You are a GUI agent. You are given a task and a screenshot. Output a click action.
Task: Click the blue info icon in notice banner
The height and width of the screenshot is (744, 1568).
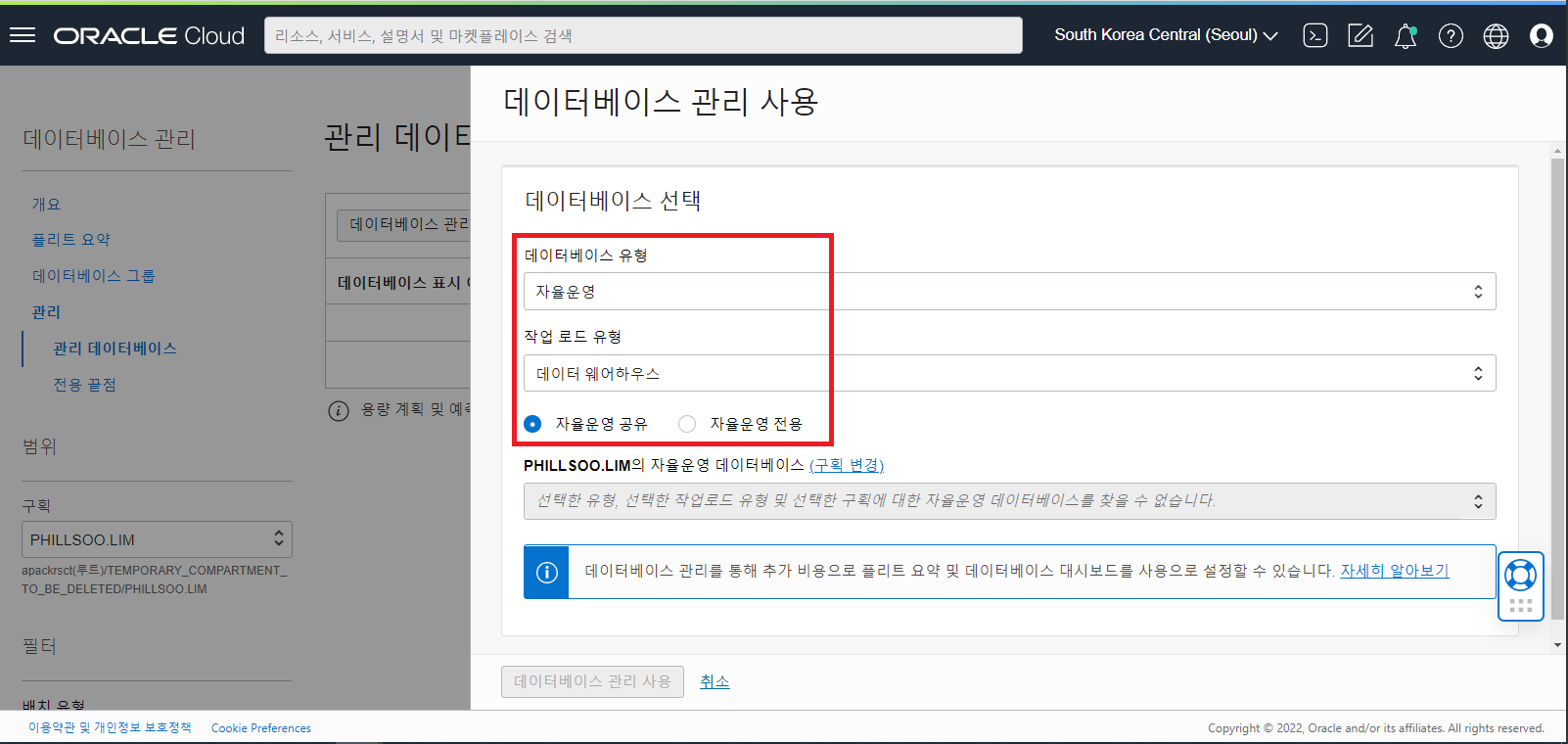click(x=547, y=573)
